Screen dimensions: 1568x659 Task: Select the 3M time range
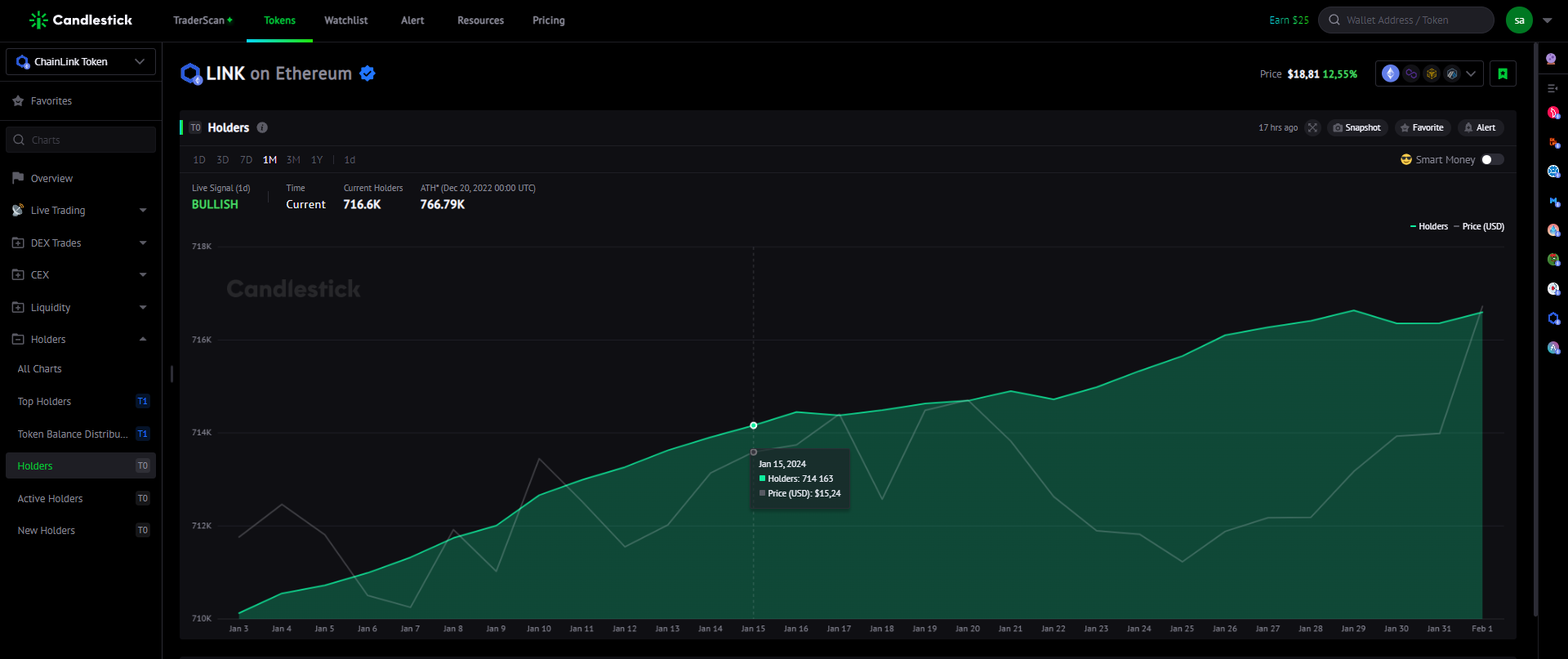(293, 160)
